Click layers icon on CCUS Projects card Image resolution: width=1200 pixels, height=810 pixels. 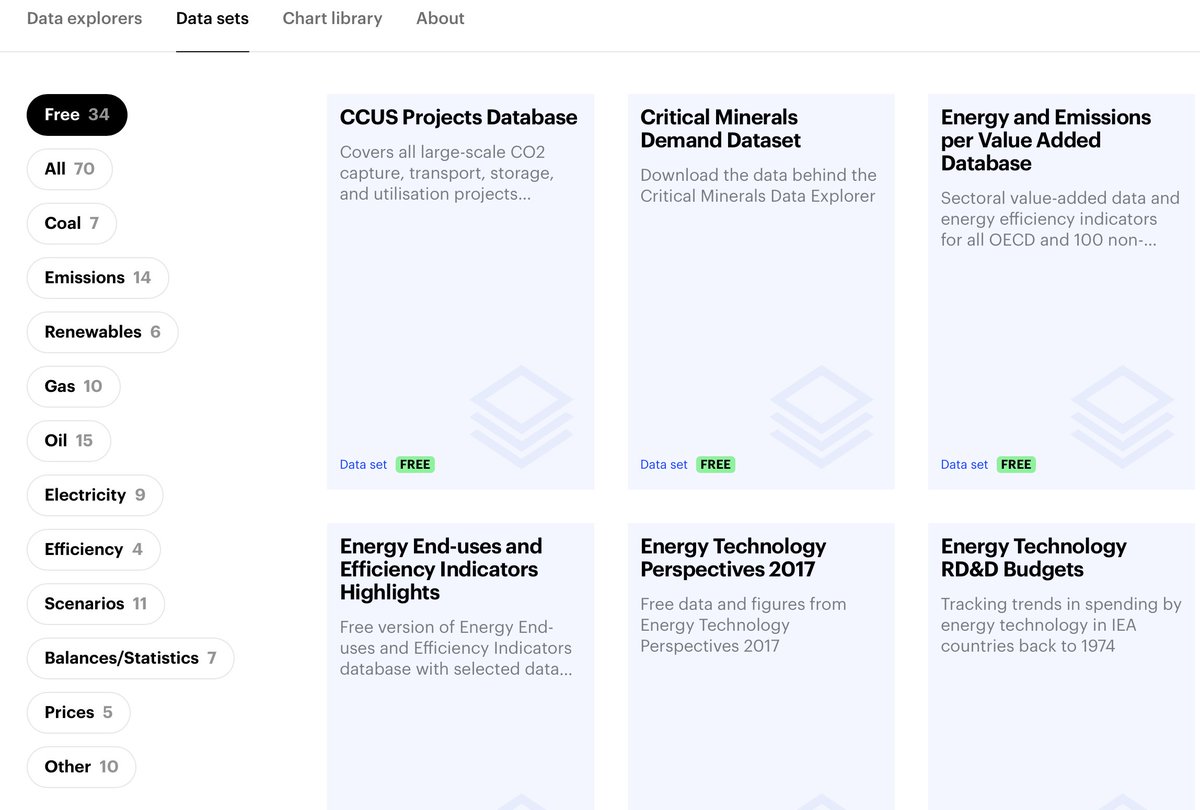coord(521,416)
